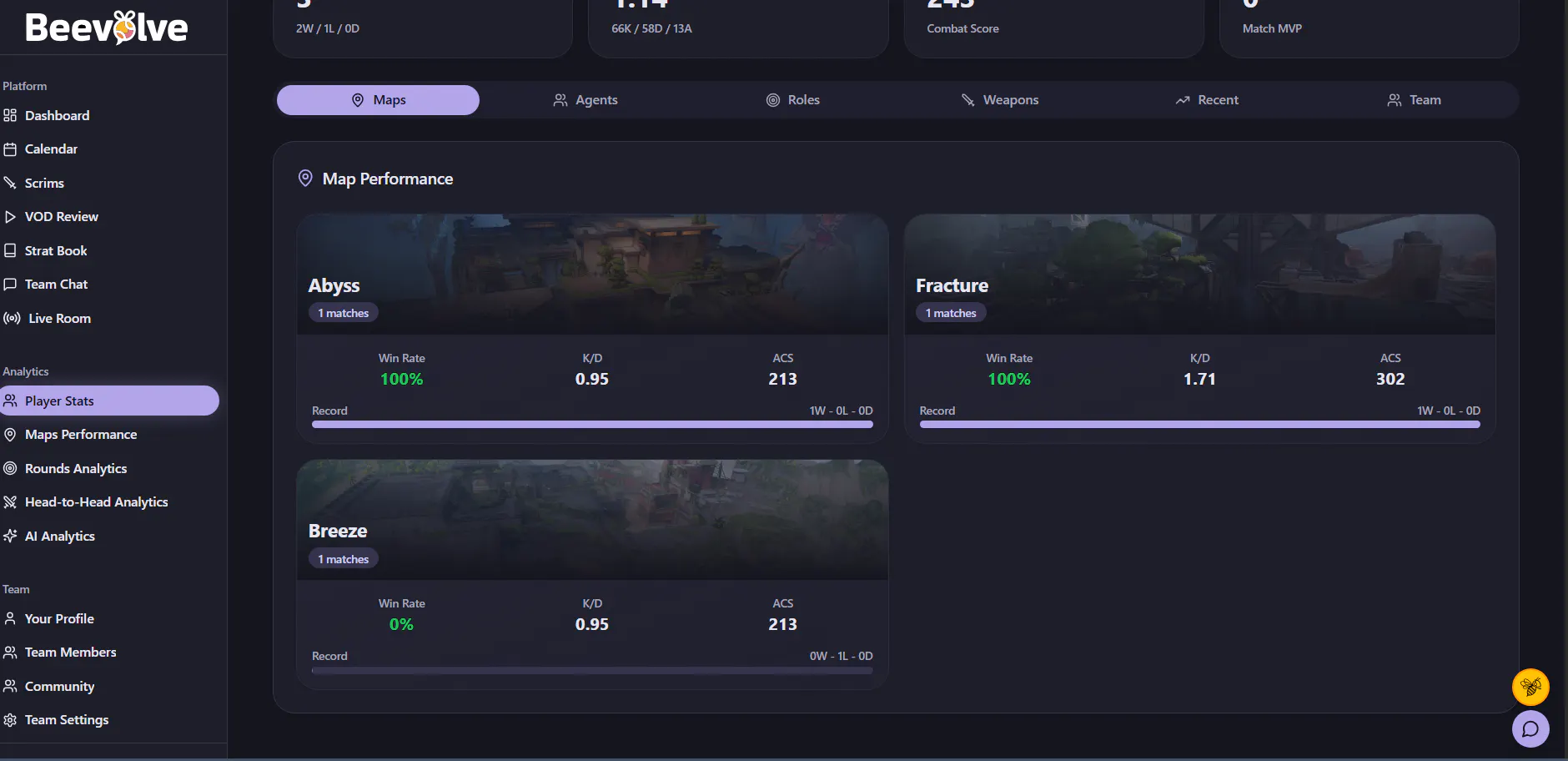Click the Calendar icon in sidebar
1568x761 pixels.
click(10, 149)
